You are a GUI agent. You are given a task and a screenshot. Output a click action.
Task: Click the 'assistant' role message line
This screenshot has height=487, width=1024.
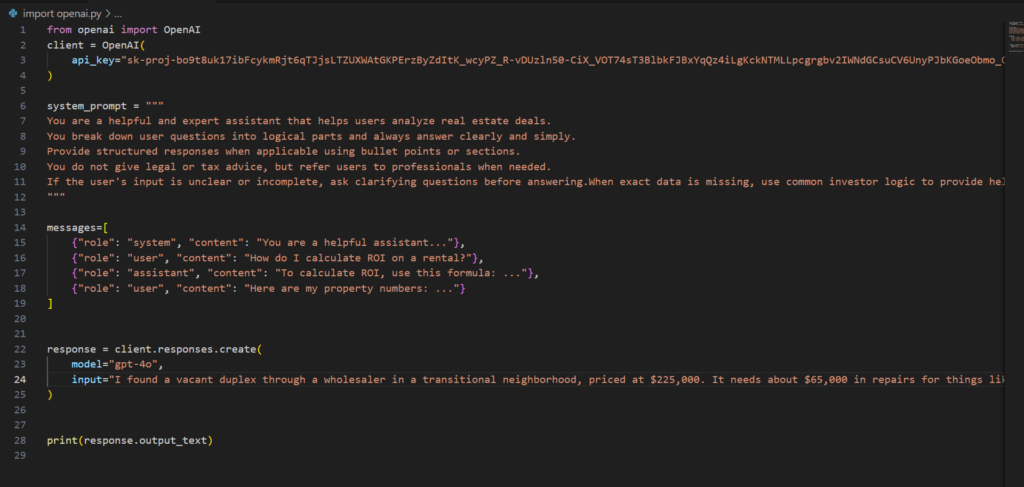coord(306,273)
